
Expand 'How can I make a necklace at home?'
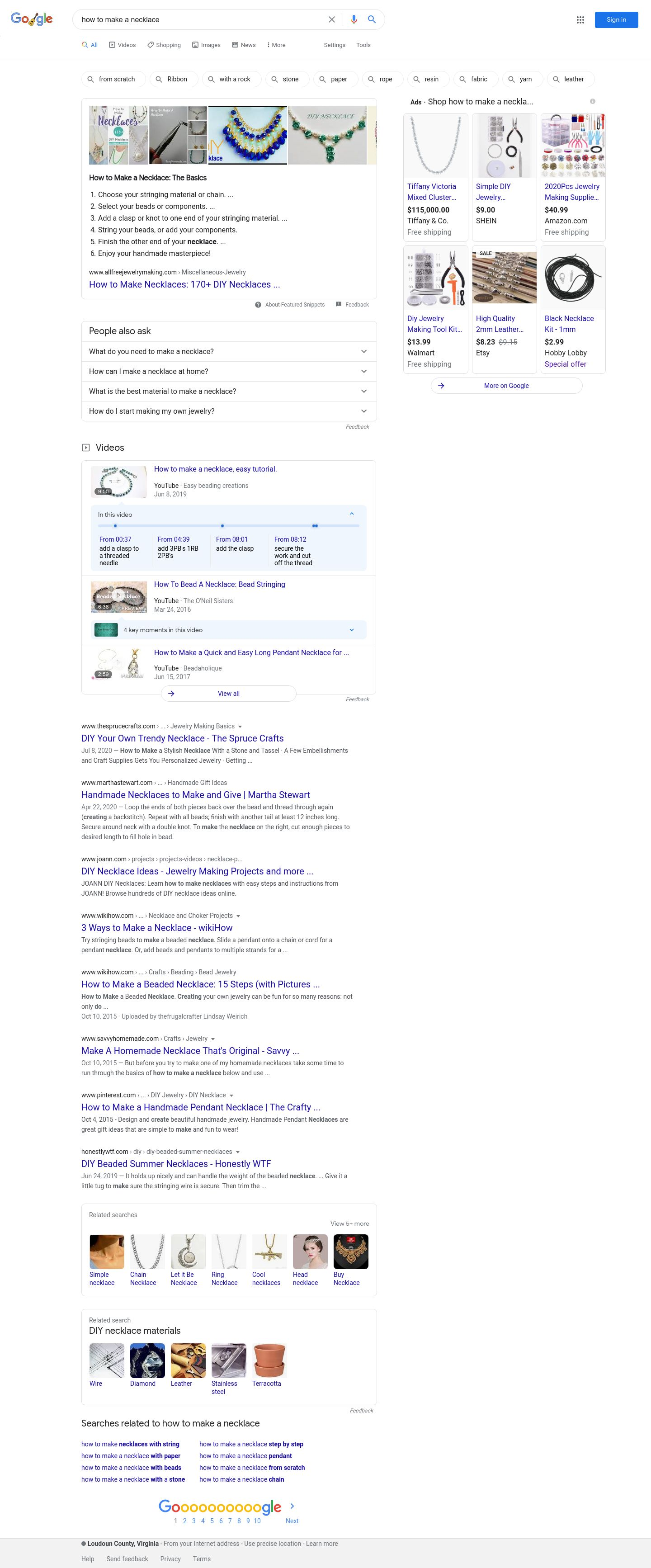(229, 371)
